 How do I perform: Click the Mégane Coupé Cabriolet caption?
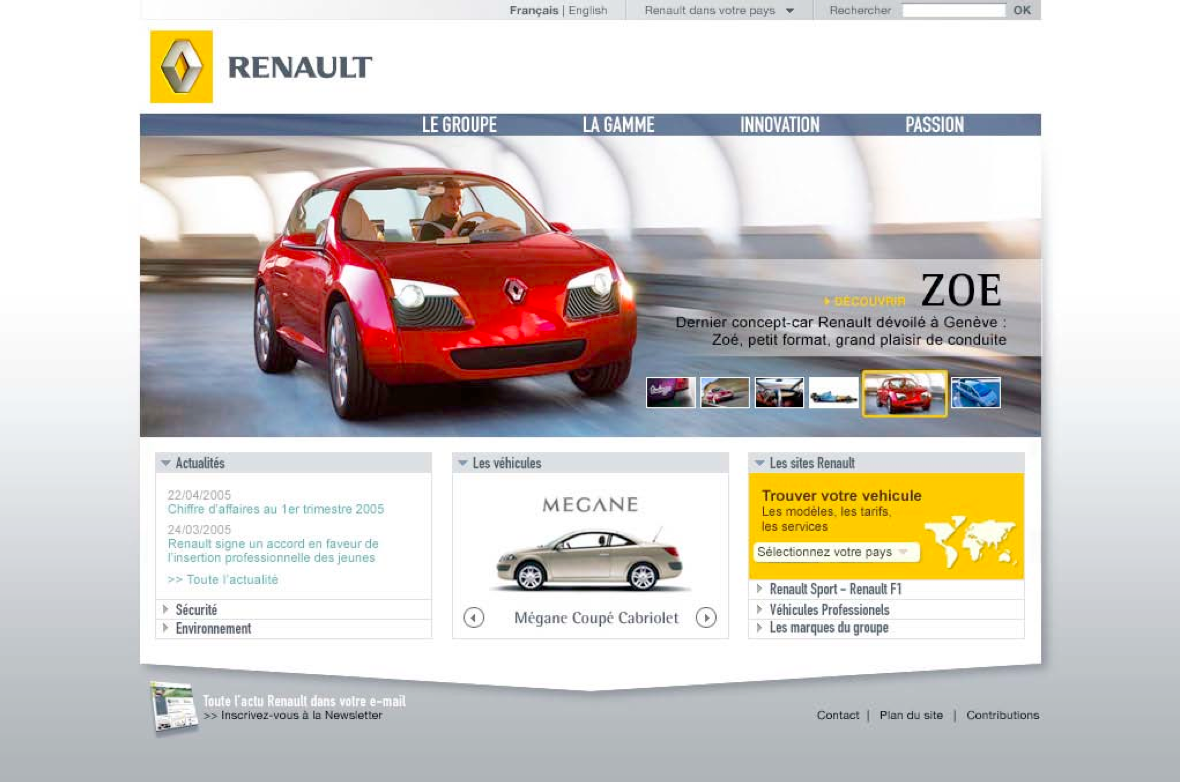coord(596,618)
